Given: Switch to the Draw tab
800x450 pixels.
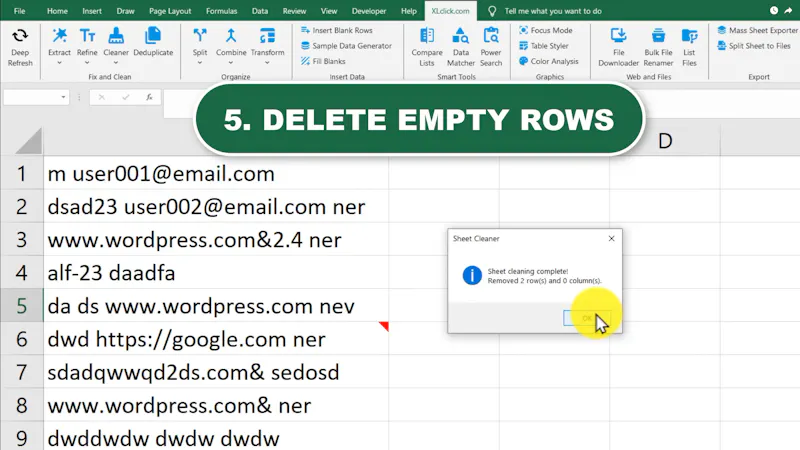Looking at the screenshot, I should coord(125,11).
